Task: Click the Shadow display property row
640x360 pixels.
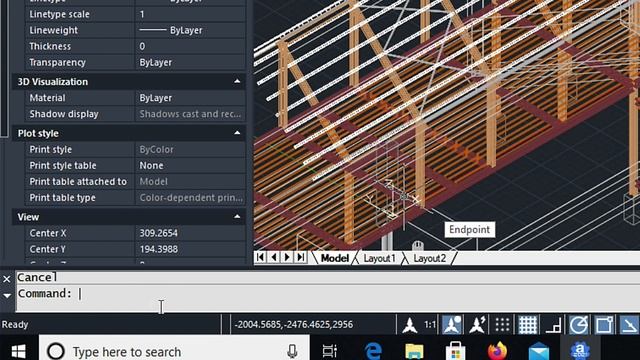Action: [x=135, y=114]
